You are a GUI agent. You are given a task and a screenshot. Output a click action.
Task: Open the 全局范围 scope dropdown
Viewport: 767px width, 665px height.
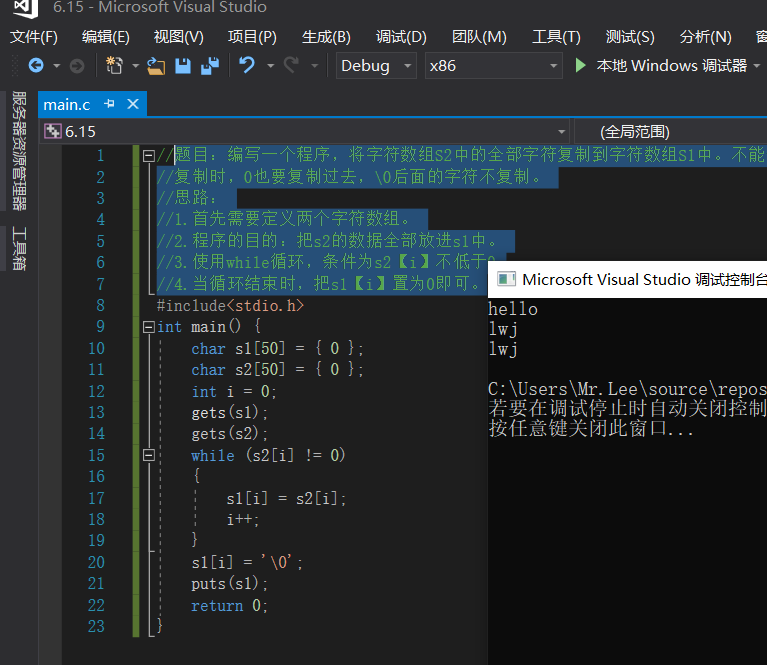pyautogui.click(x=671, y=131)
